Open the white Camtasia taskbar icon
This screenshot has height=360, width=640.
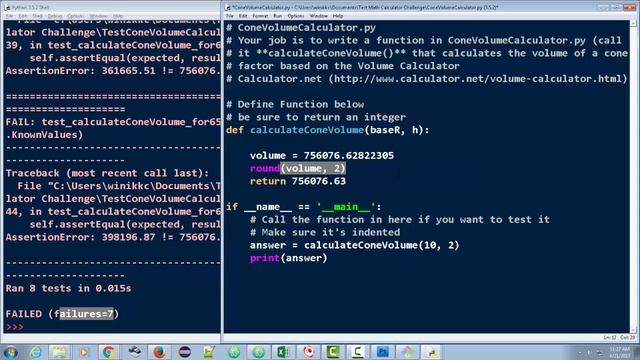tap(358, 352)
